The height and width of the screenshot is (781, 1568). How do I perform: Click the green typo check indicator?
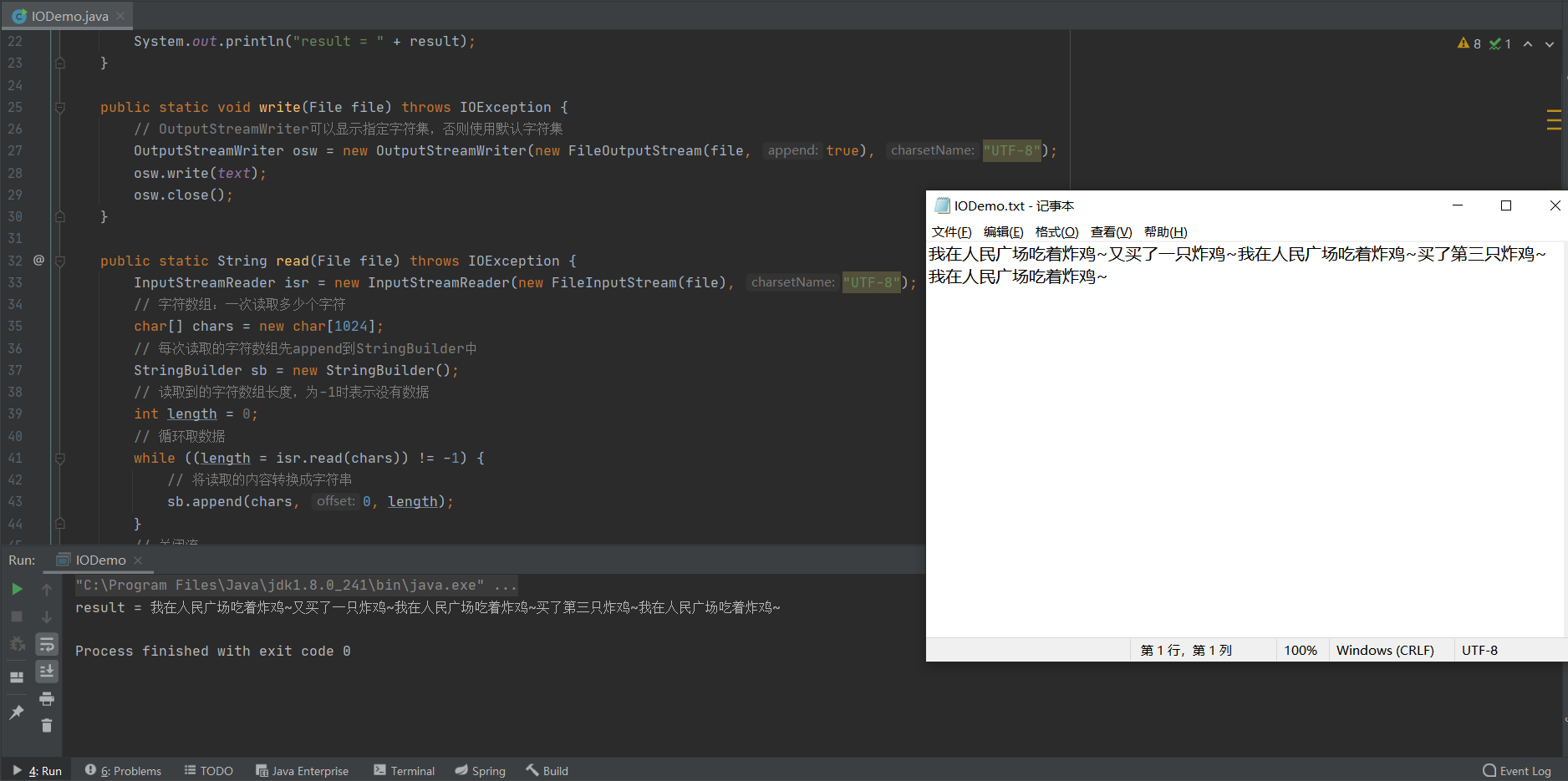pyautogui.click(x=1500, y=43)
